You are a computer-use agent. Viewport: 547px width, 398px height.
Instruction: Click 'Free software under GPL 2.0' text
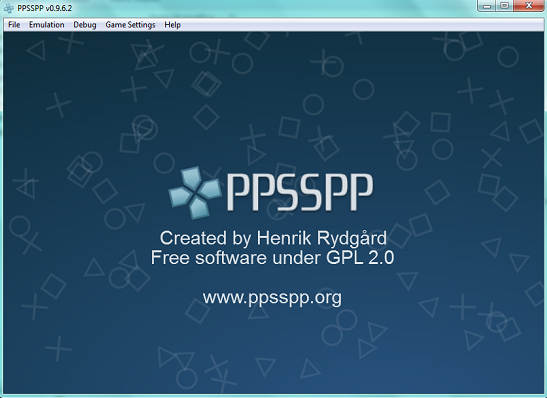click(x=272, y=258)
